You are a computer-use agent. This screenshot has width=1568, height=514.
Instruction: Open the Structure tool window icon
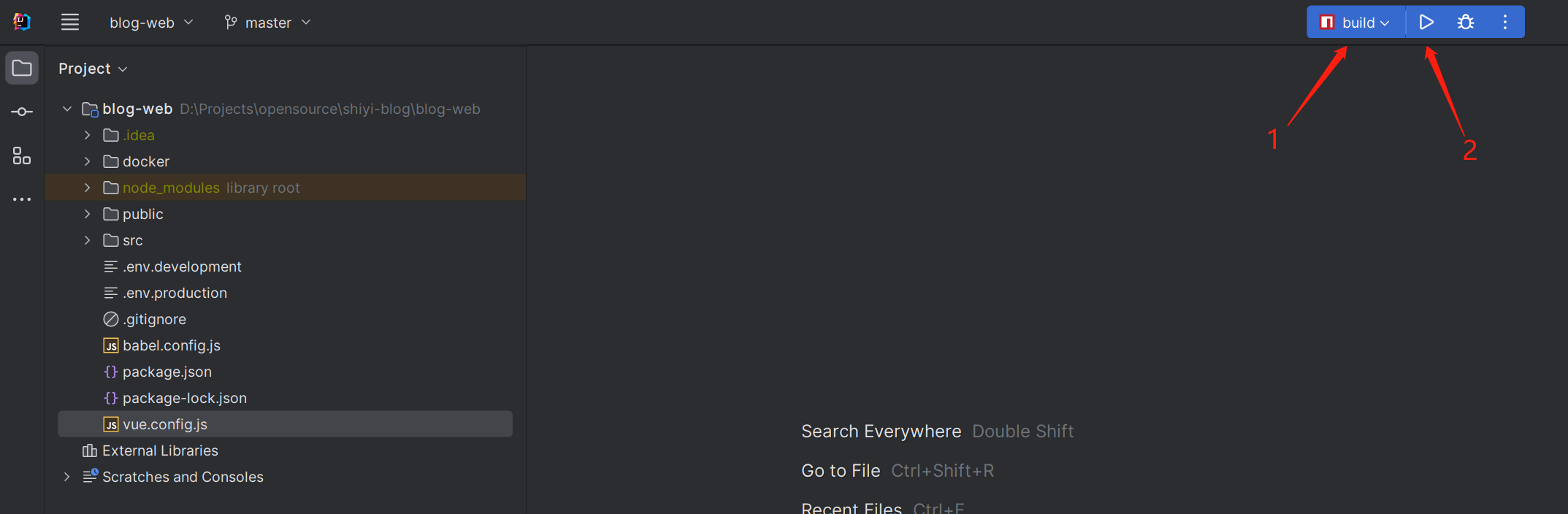(22, 156)
